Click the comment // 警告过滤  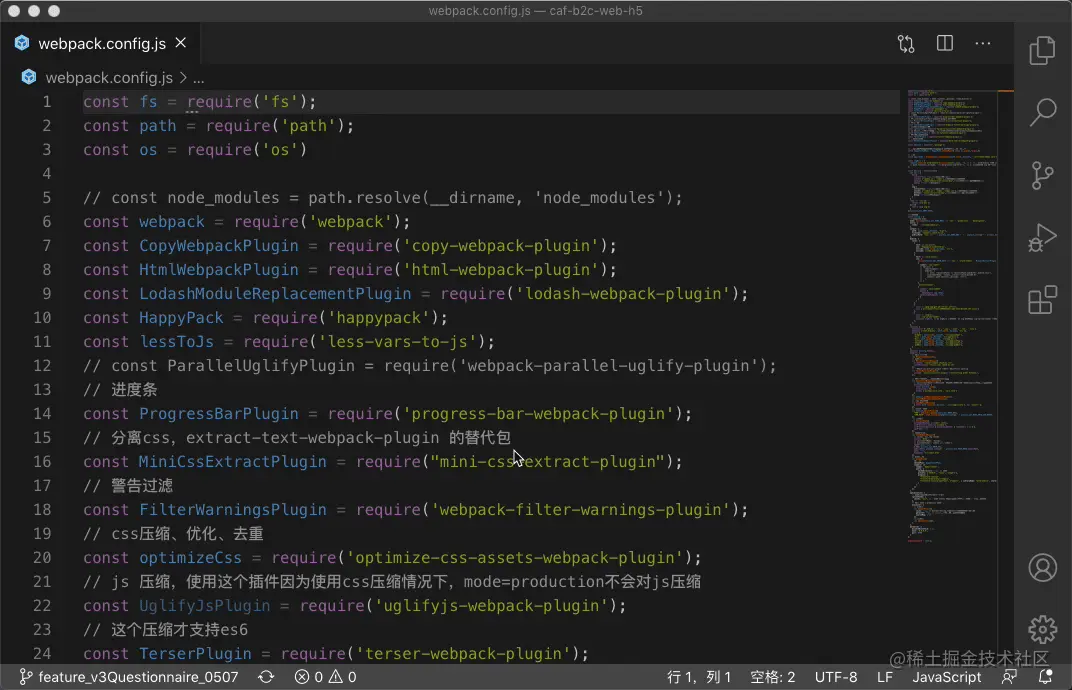coord(128,486)
